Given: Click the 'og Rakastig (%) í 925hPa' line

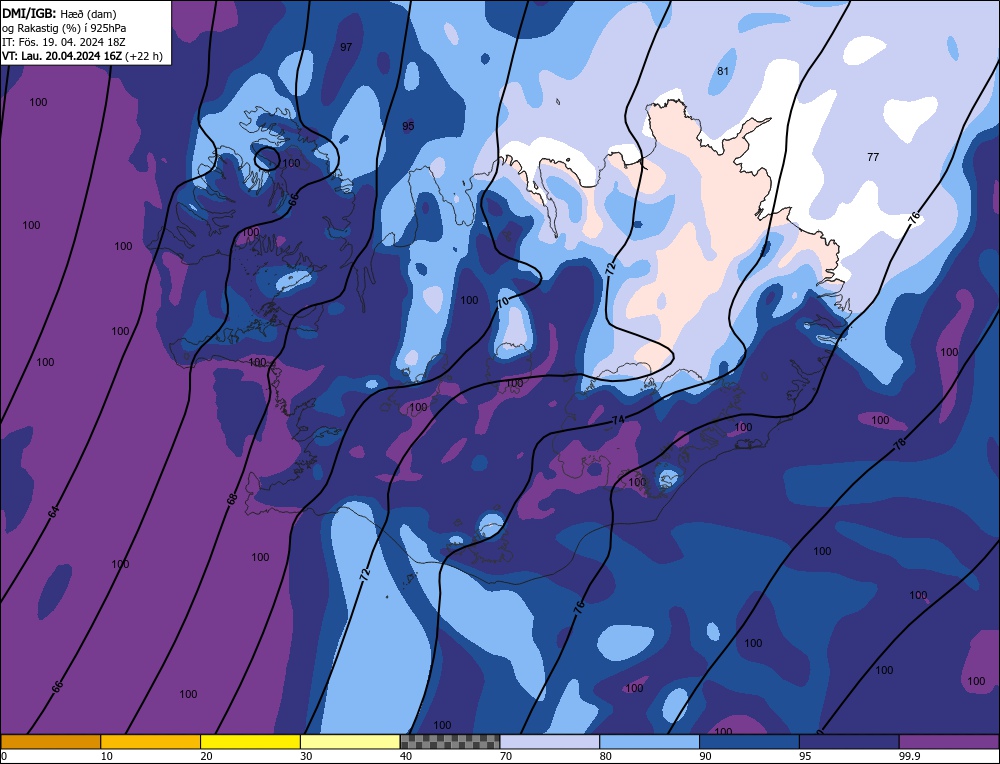Looking at the screenshot, I should [x=64, y=28].
